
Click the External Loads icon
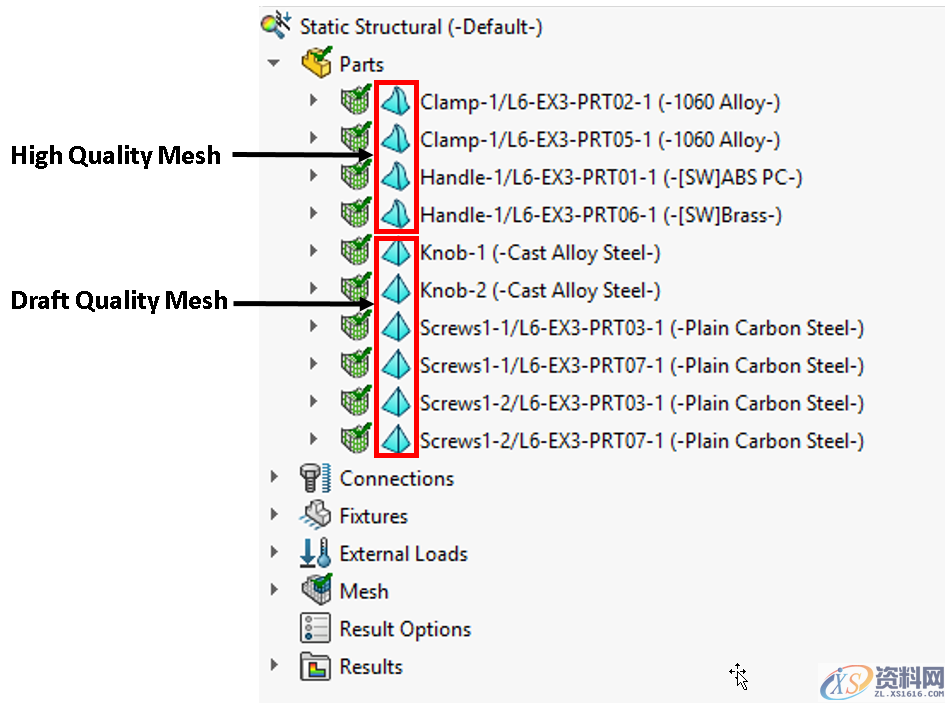[314, 552]
